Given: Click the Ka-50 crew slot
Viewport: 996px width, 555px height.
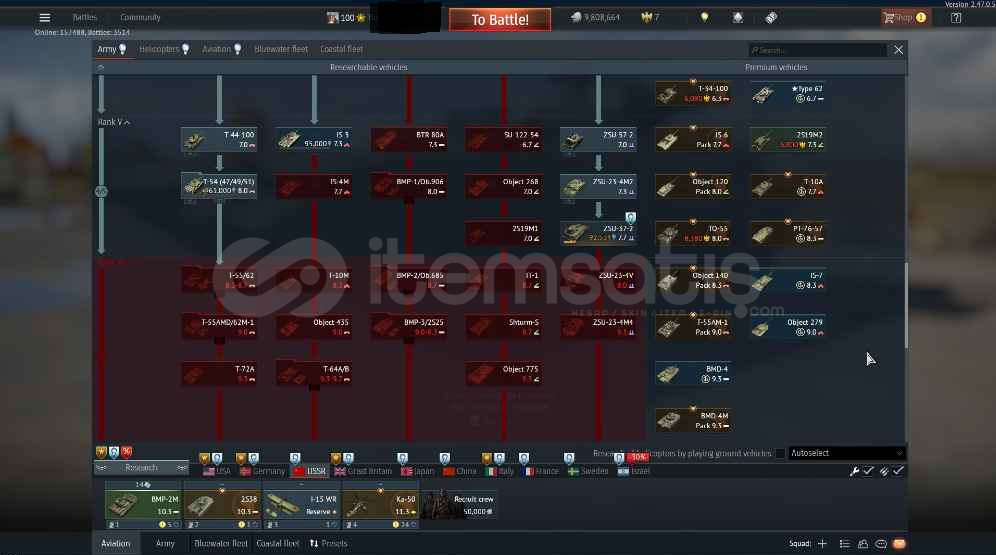Looking at the screenshot, I should (x=380, y=505).
